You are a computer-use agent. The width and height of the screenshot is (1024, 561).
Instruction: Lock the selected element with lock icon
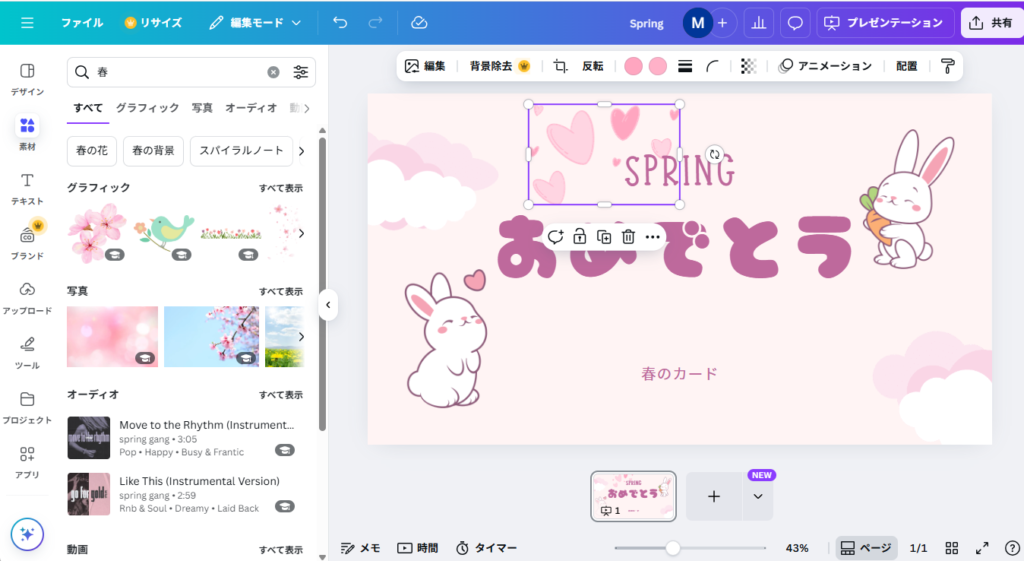(x=580, y=237)
